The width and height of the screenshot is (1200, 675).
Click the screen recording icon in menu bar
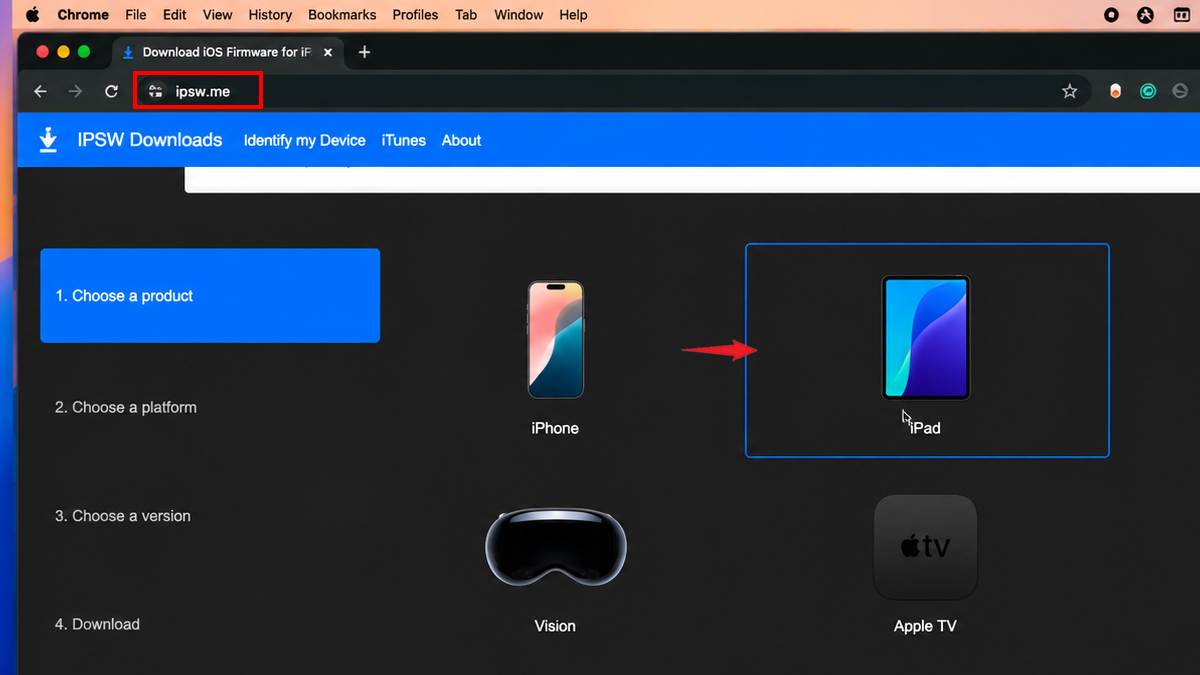pos(1111,15)
